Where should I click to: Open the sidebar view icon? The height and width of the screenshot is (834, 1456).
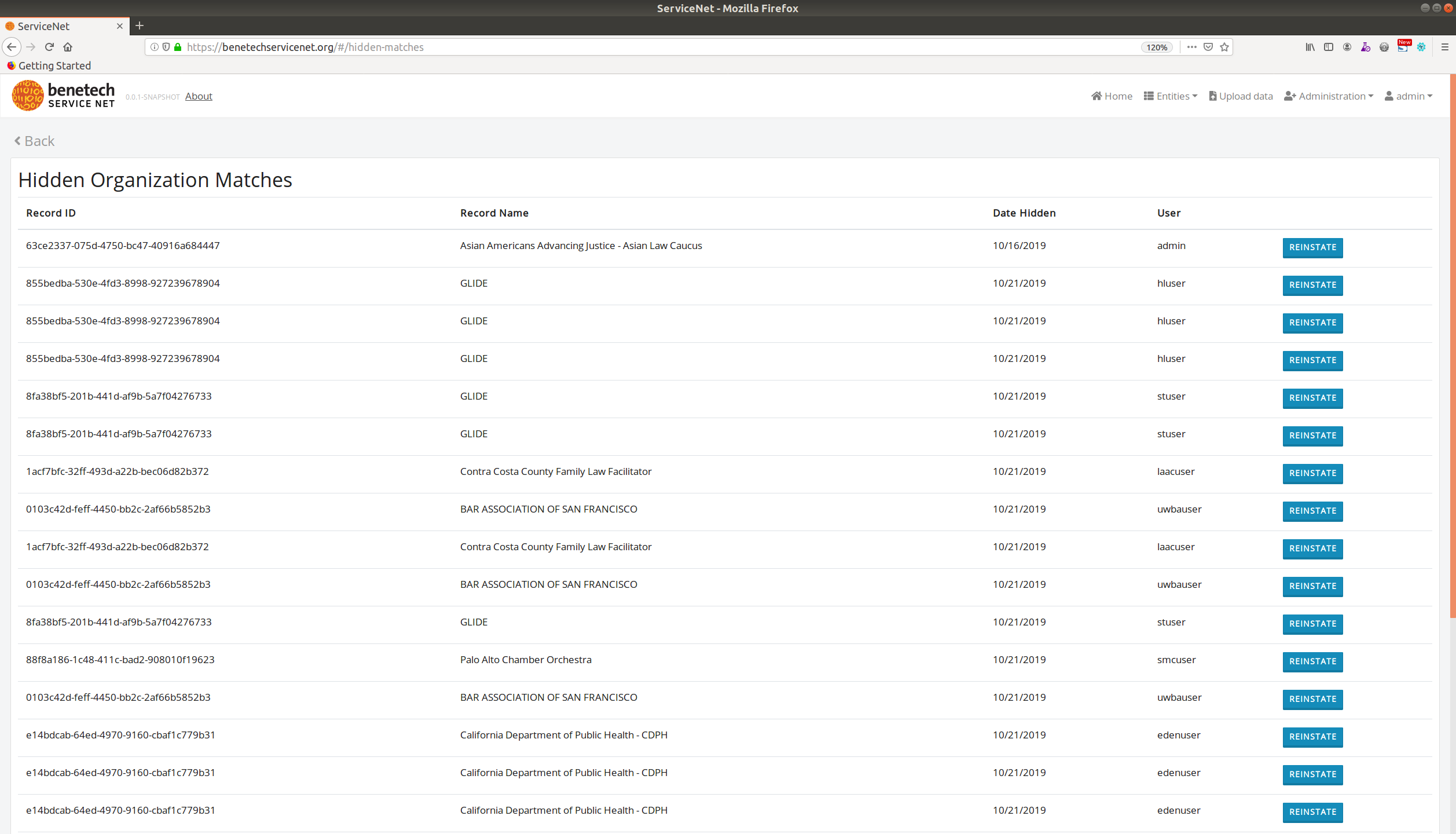pos(1329,47)
